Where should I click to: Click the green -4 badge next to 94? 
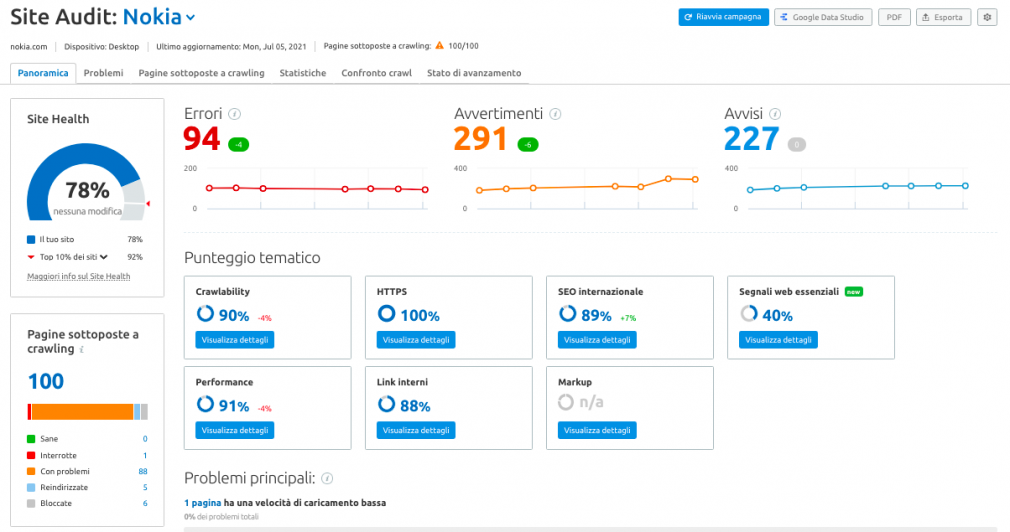tap(238, 145)
